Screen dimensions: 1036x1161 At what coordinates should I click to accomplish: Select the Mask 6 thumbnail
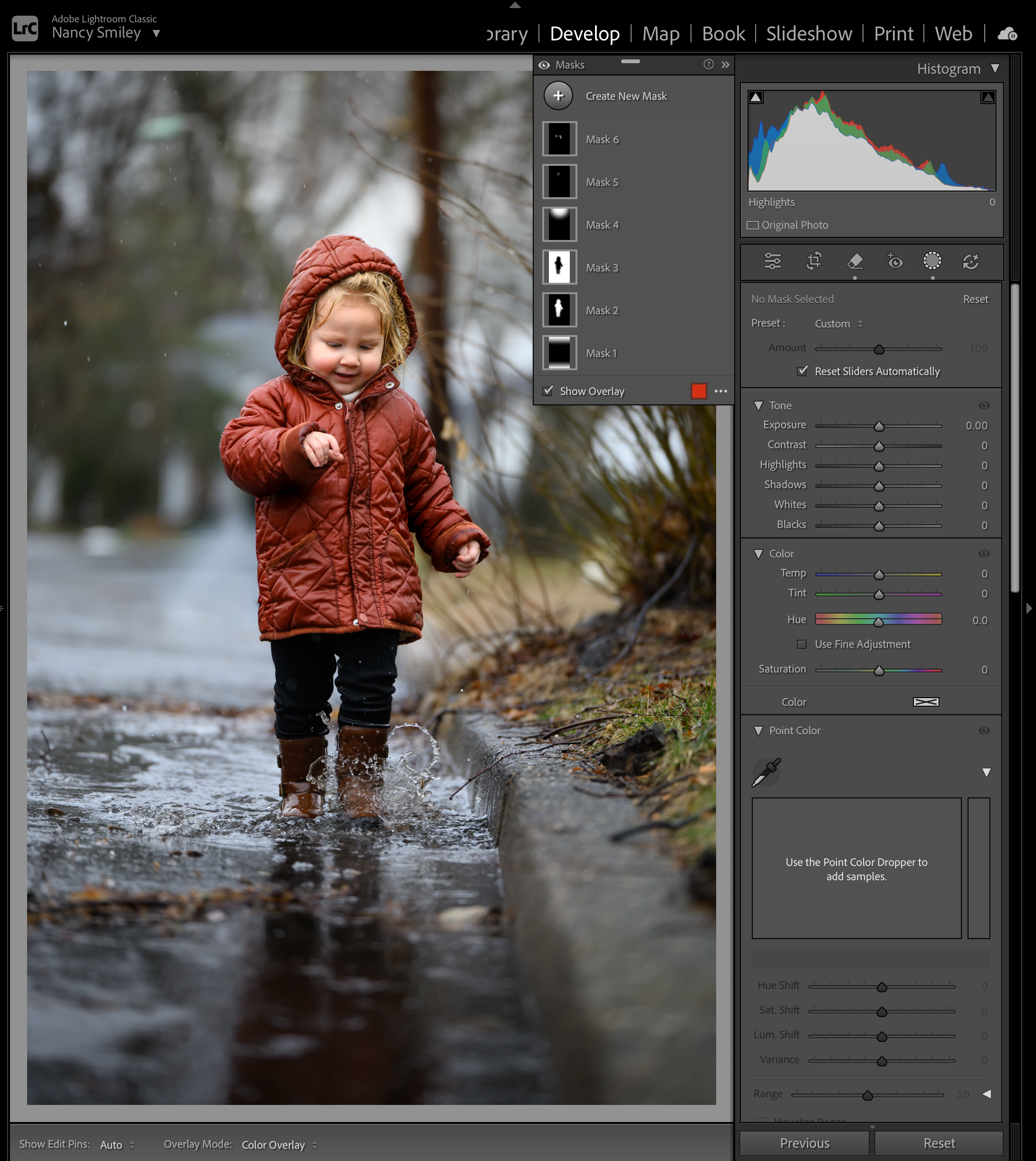coord(559,139)
